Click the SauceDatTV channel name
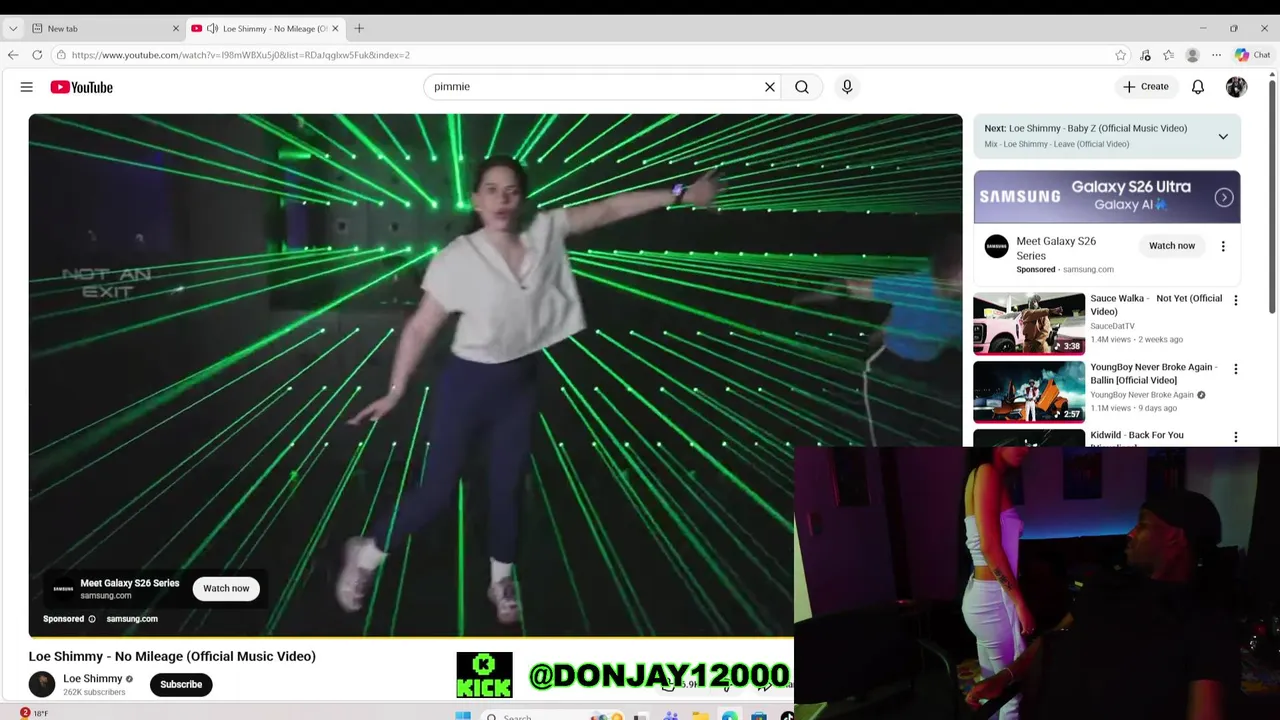The image size is (1280, 720). pos(1112,326)
